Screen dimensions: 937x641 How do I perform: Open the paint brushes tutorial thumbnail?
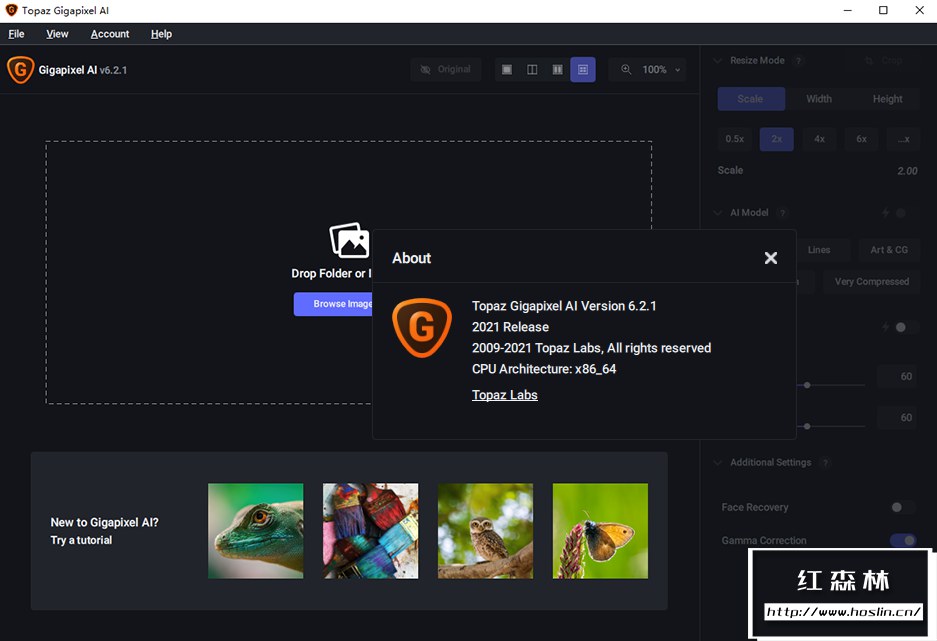pos(370,531)
